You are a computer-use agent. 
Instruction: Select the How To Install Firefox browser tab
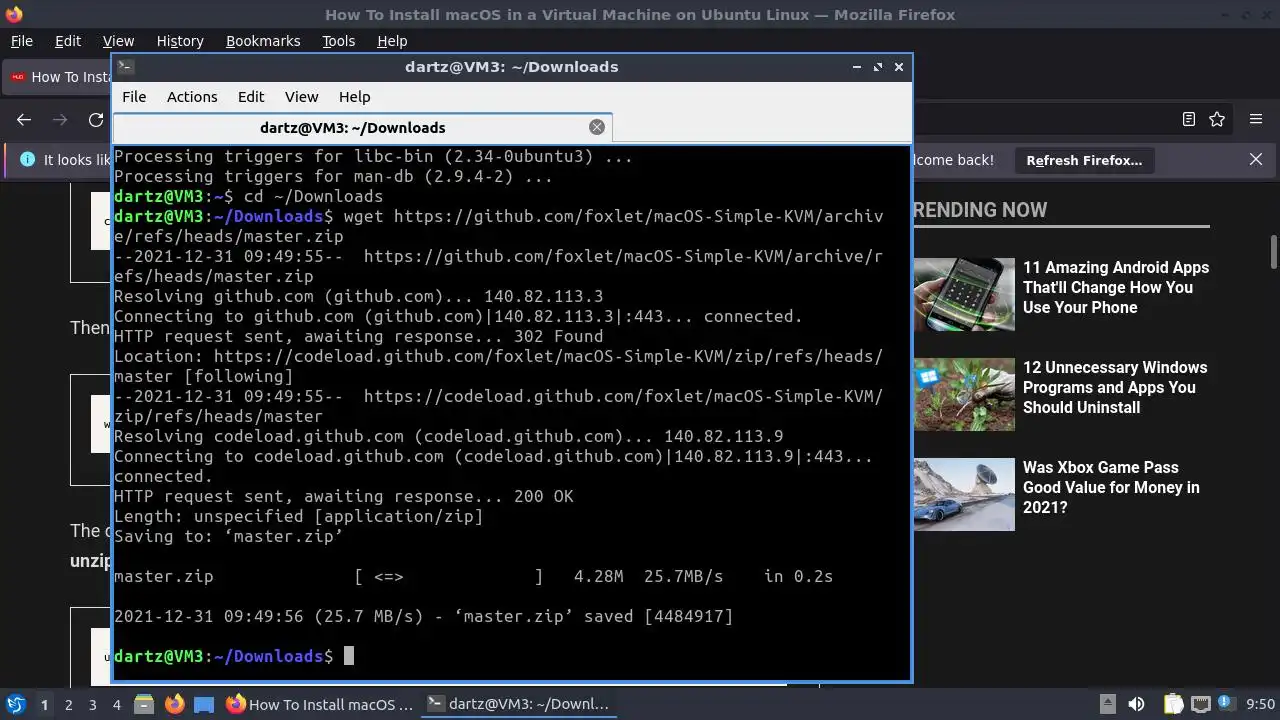[x=58, y=77]
